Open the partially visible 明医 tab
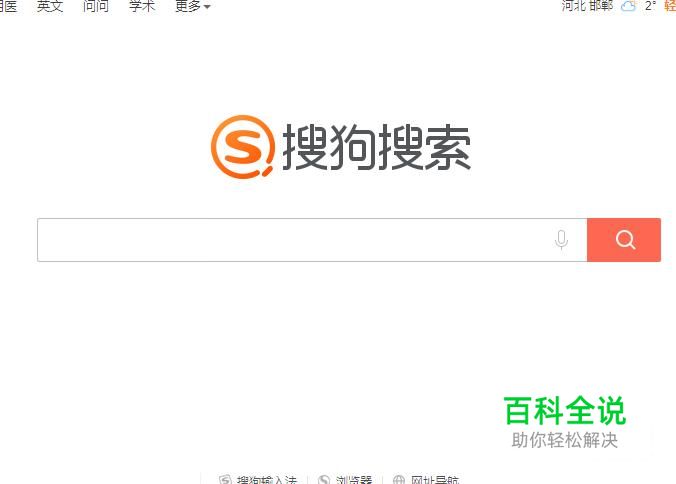 8,6
